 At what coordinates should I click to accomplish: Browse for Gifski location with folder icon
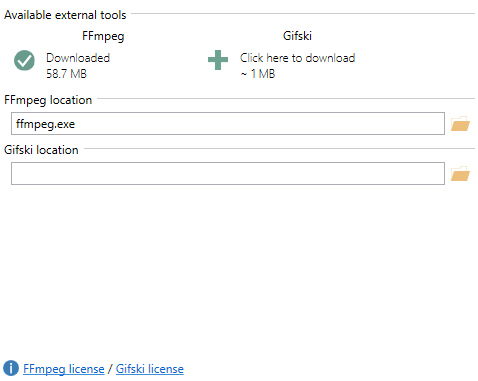tap(460, 174)
